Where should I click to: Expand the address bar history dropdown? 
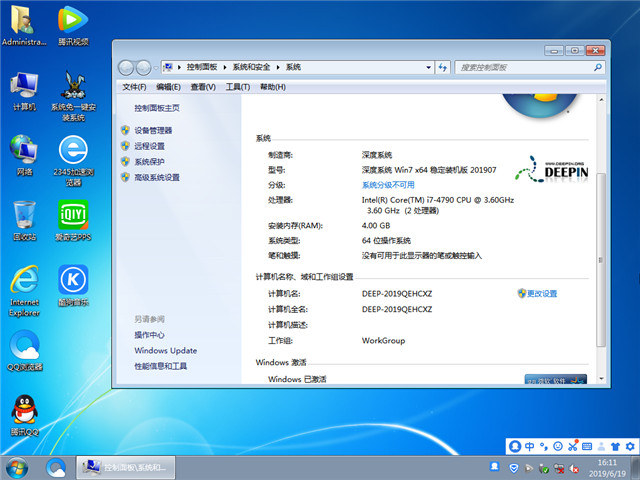click(x=428, y=67)
